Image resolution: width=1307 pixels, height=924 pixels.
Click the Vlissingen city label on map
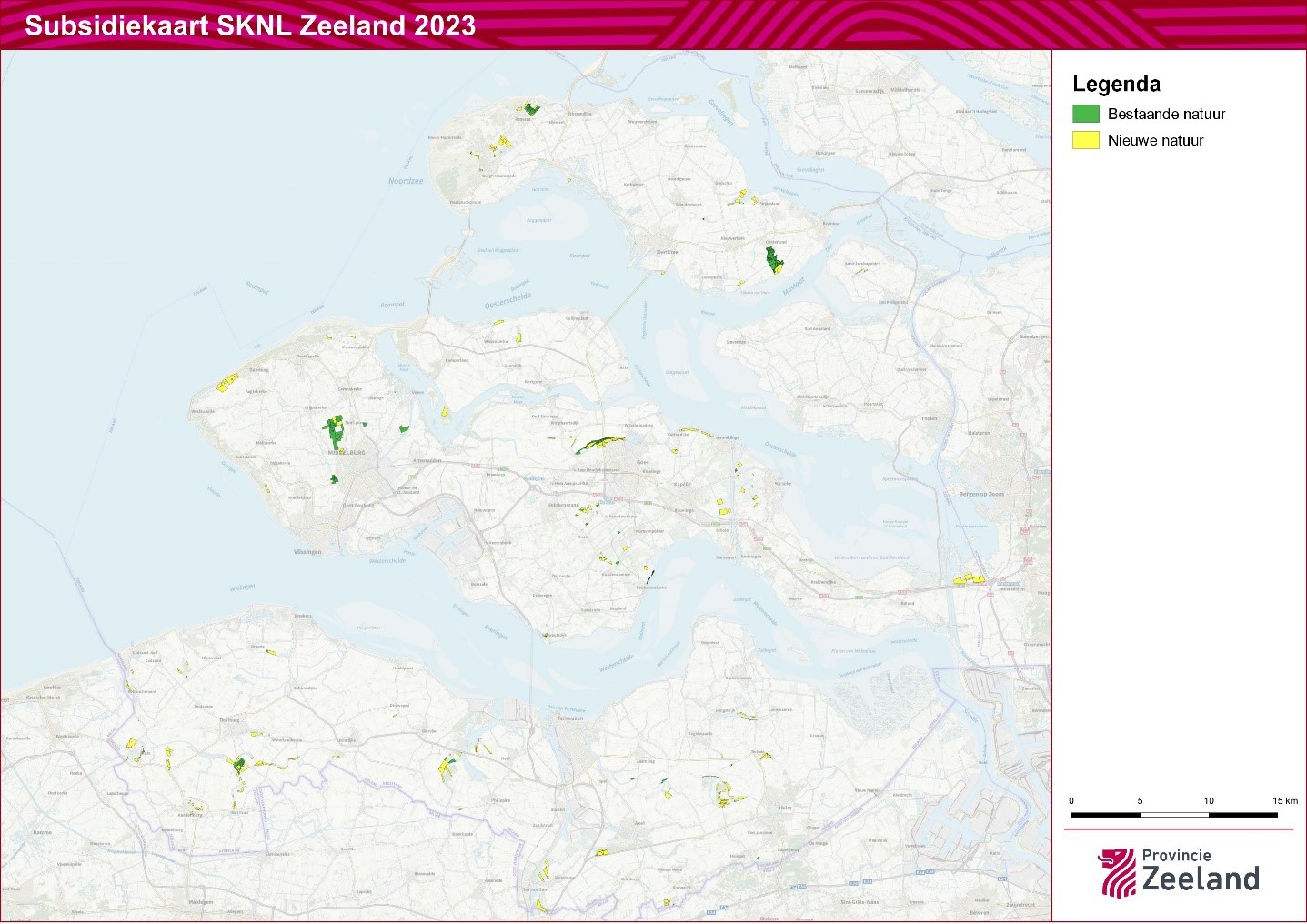coord(307,552)
